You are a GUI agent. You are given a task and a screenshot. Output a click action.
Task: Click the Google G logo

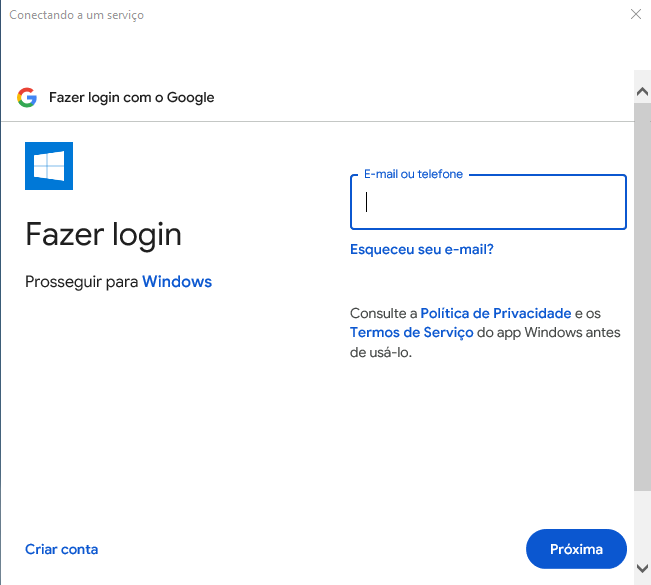point(27,98)
